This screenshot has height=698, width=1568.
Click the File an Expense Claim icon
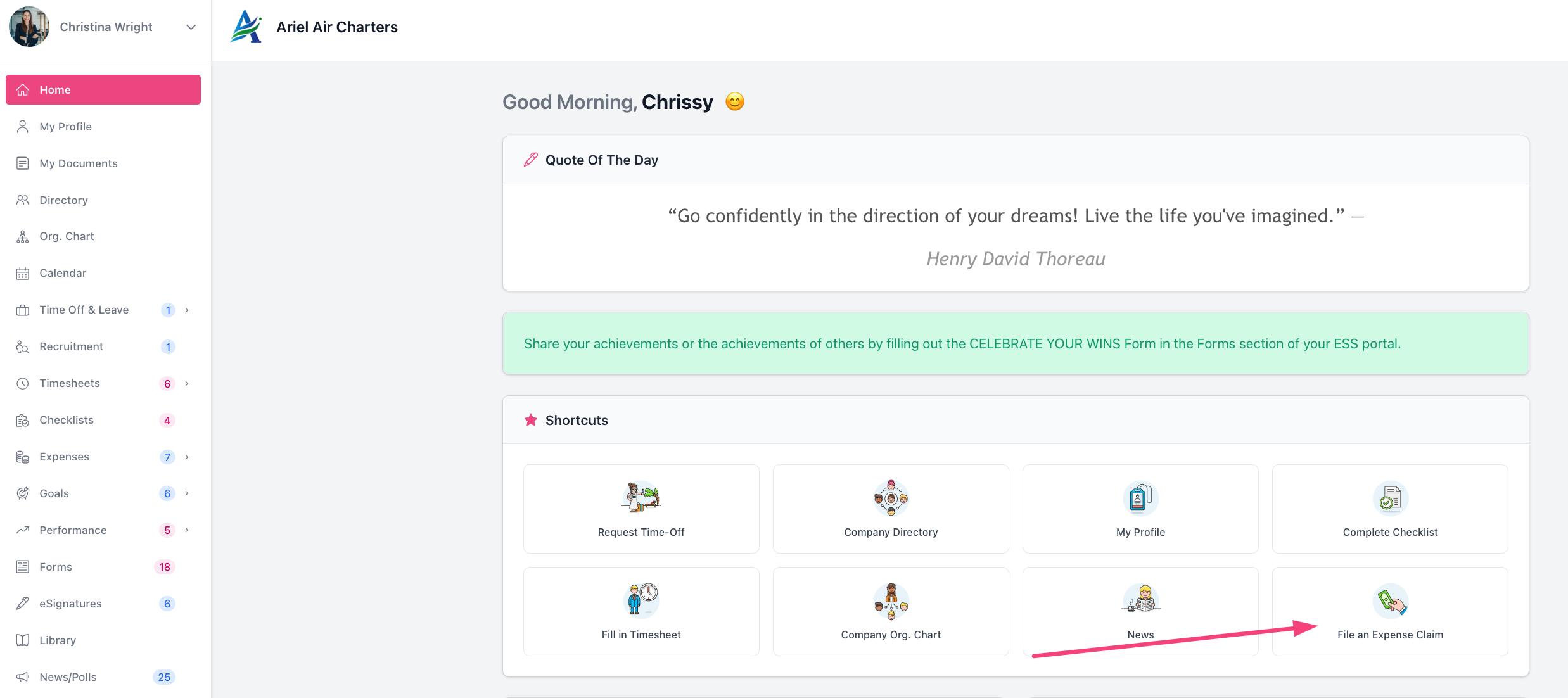coord(1389,600)
